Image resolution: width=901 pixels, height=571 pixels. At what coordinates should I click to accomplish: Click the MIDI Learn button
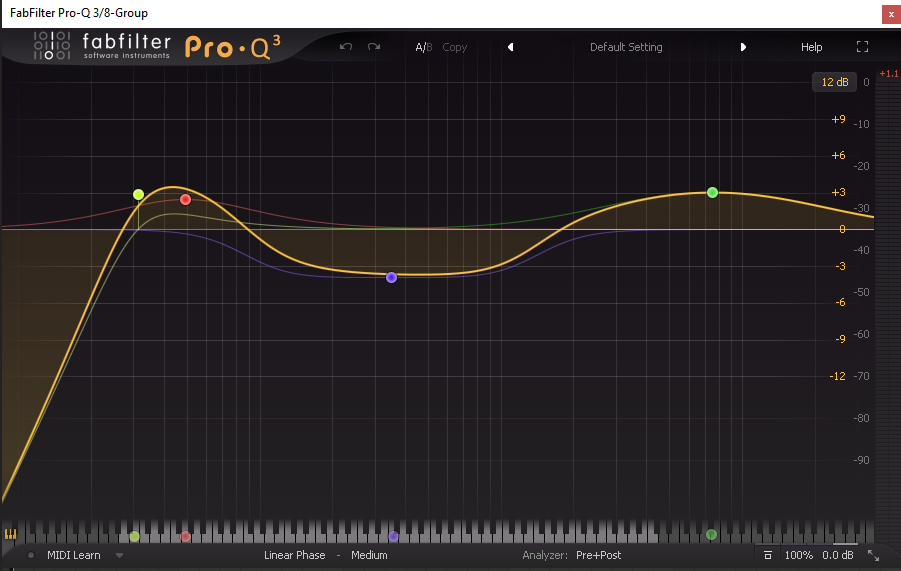(x=74, y=555)
